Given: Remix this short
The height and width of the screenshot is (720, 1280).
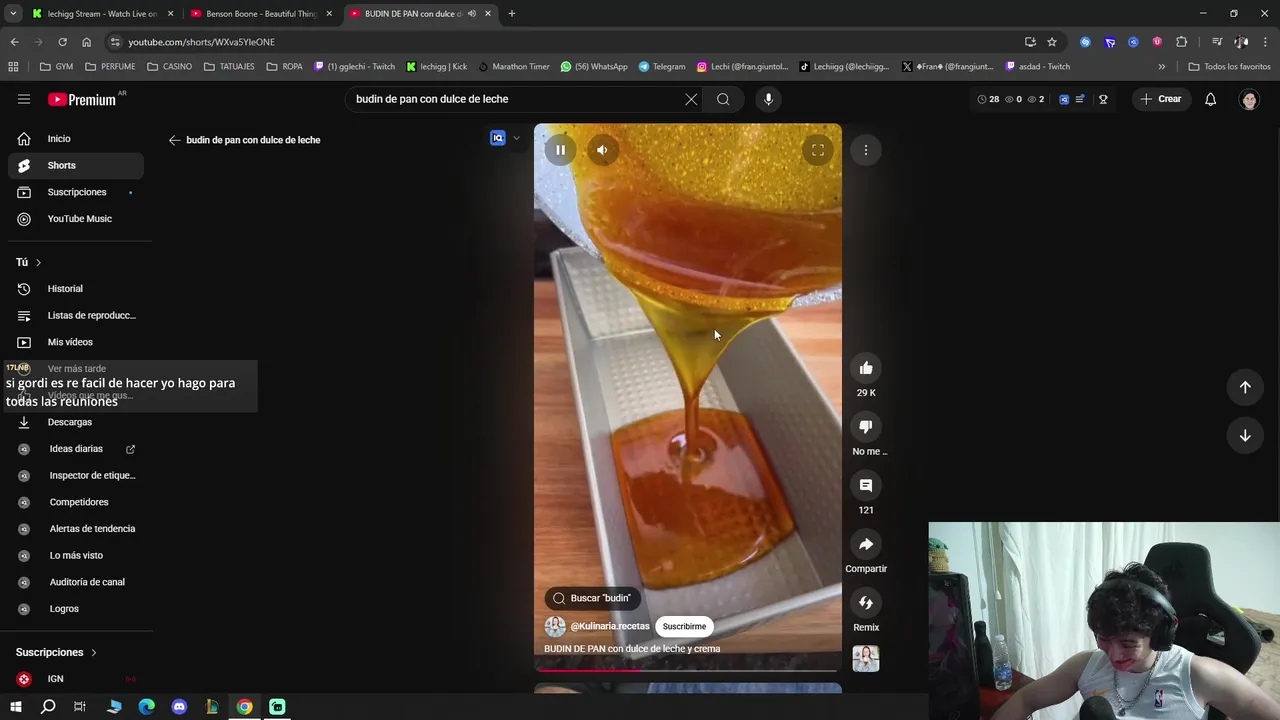Looking at the screenshot, I should 866,602.
